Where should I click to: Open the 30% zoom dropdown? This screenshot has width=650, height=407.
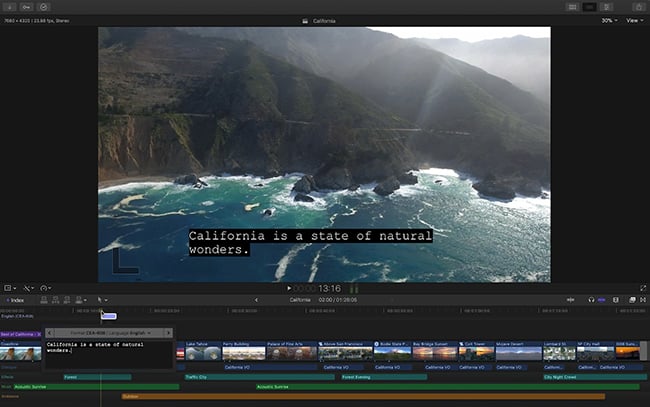609,20
